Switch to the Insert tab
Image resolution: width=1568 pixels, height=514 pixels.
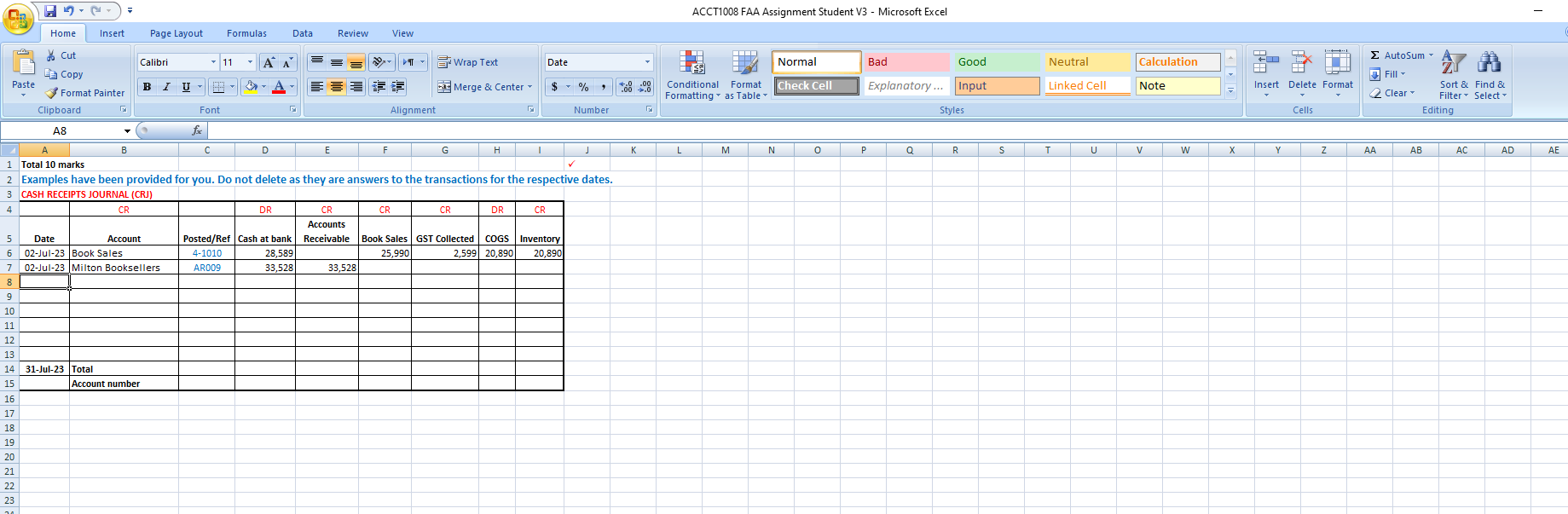[x=112, y=33]
